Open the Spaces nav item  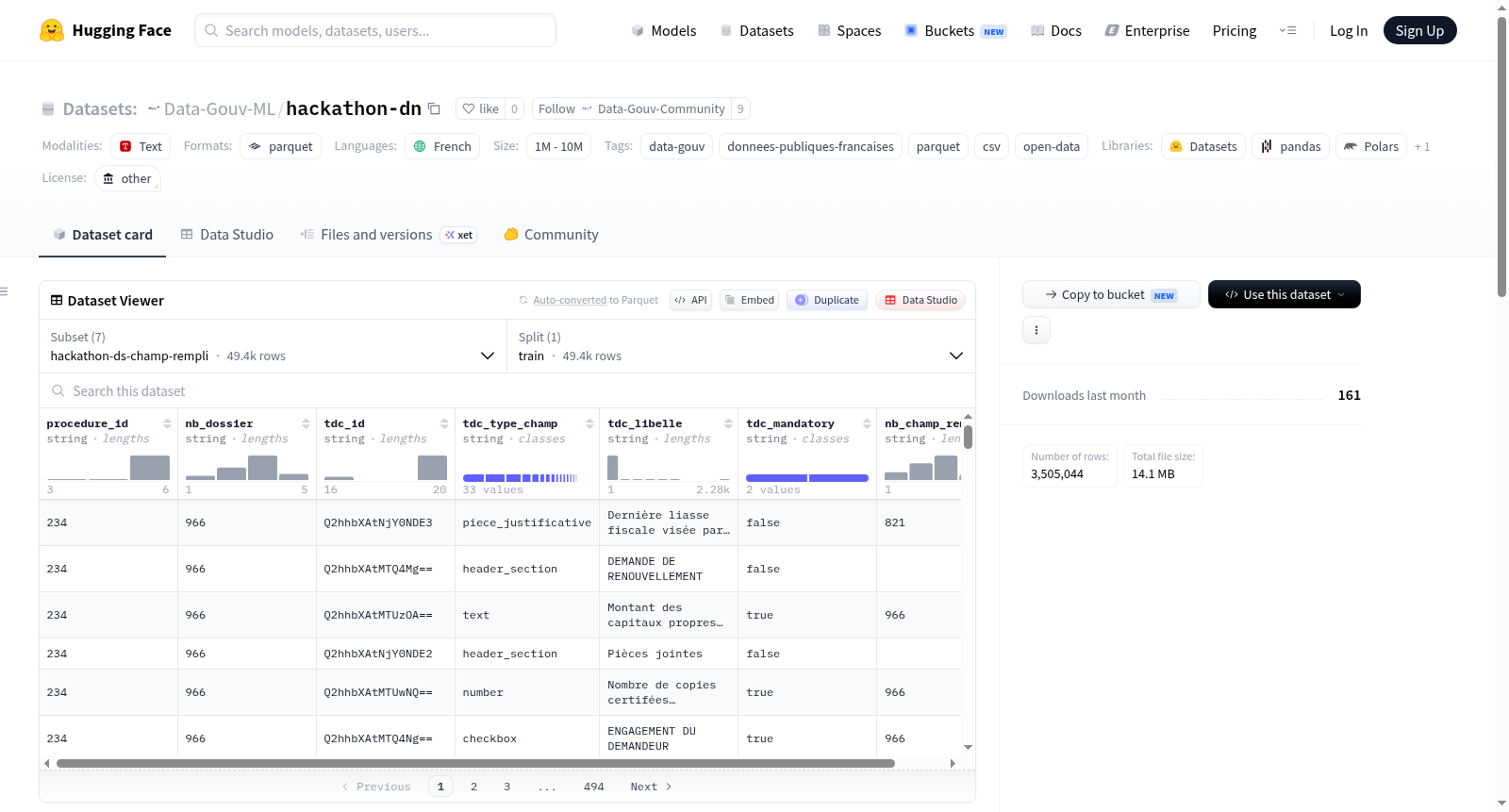pos(849,30)
